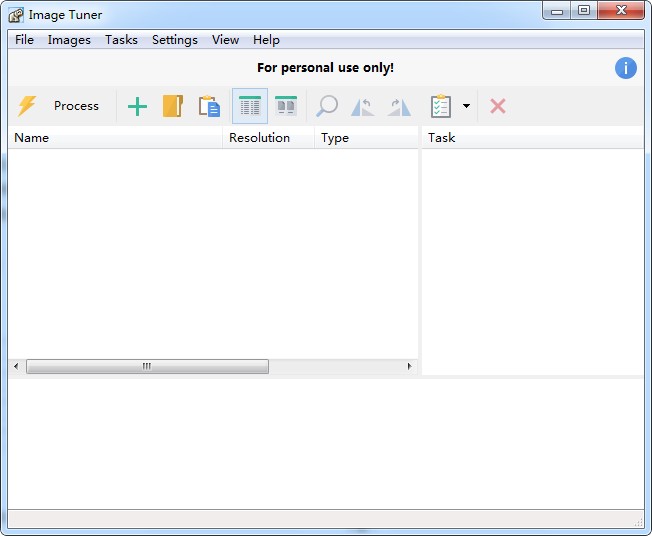The width and height of the screenshot is (652, 536).
Task: Click the Task column header
Action: point(533,138)
